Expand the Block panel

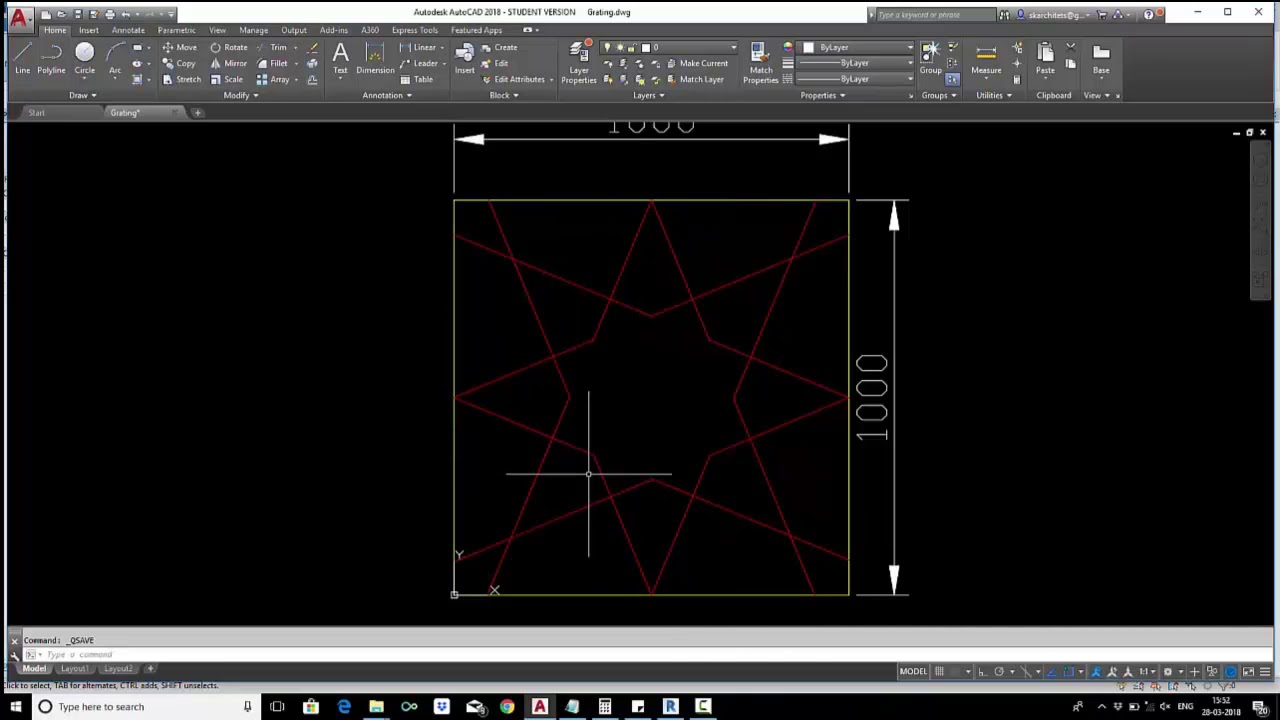(504, 95)
